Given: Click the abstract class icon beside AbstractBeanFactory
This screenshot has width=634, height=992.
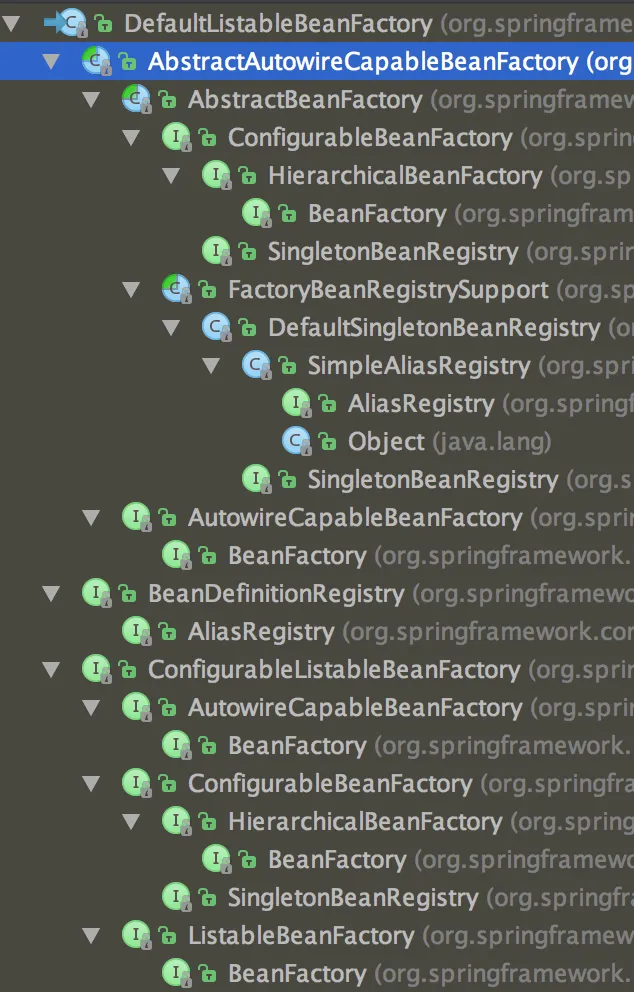Looking at the screenshot, I should click(x=137, y=100).
